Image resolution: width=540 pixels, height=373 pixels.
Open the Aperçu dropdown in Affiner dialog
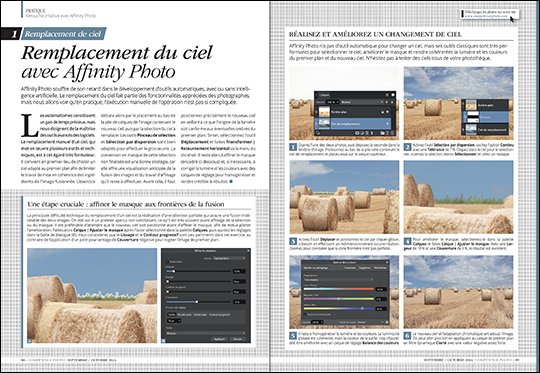pos(229,258)
